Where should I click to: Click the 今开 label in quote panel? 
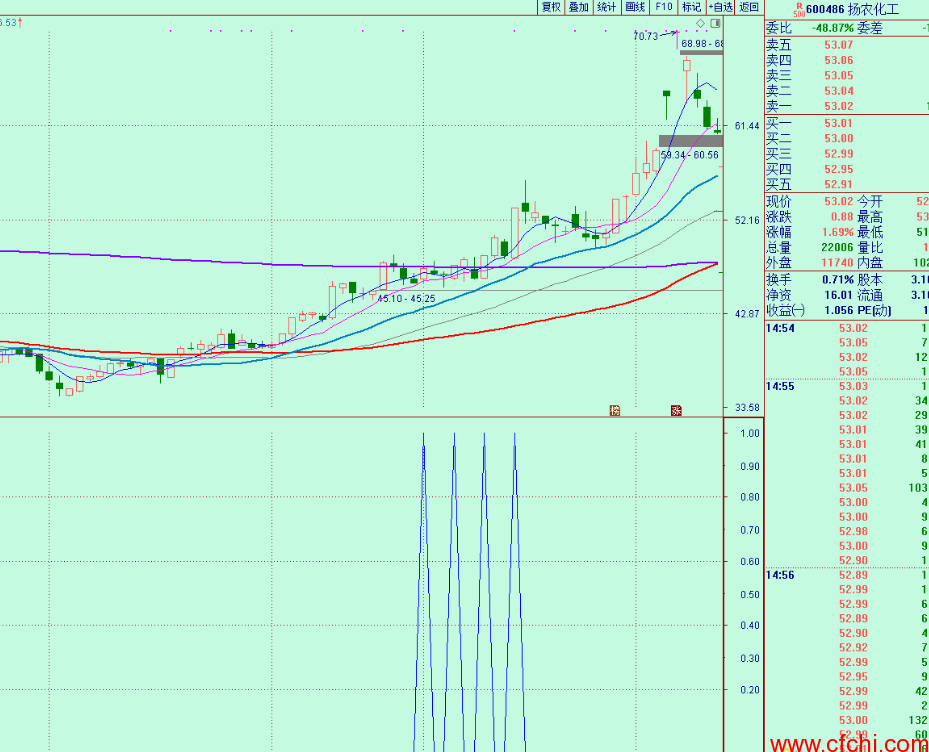(870, 201)
